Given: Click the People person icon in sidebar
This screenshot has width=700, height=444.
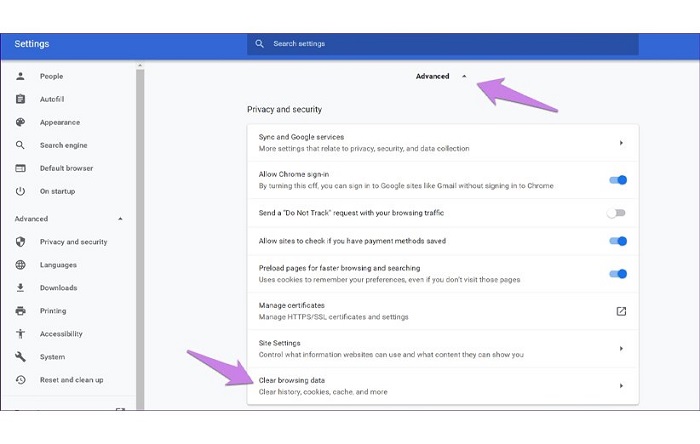Looking at the screenshot, I should point(20,76).
